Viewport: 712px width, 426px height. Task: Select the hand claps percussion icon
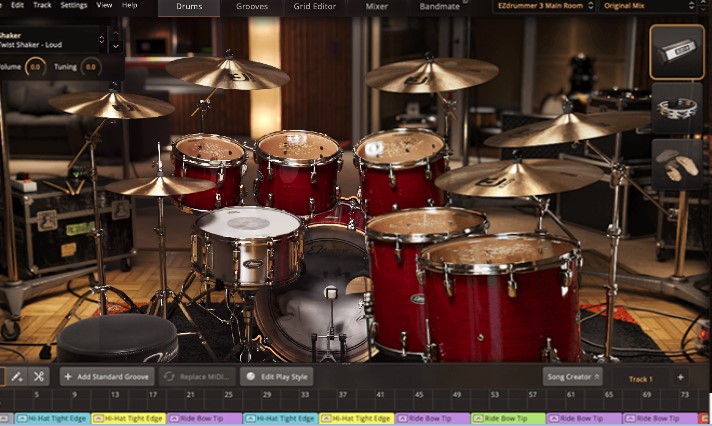pyautogui.click(x=677, y=162)
